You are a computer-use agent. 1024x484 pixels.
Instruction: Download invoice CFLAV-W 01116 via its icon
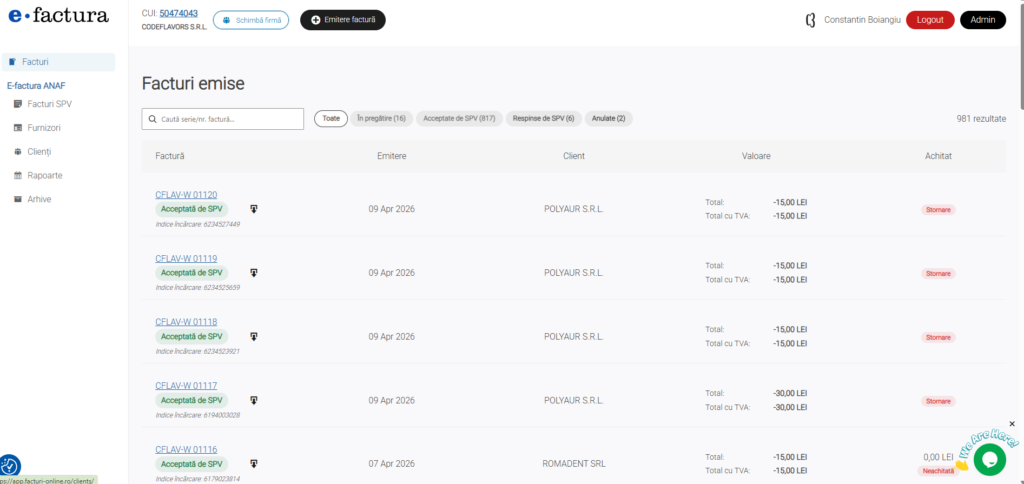[x=254, y=464]
